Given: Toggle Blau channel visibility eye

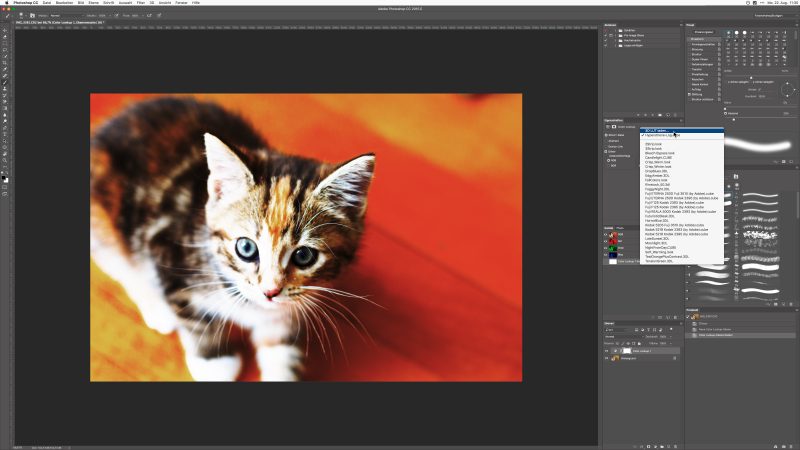Looking at the screenshot, I should click(x=606, y=255).
